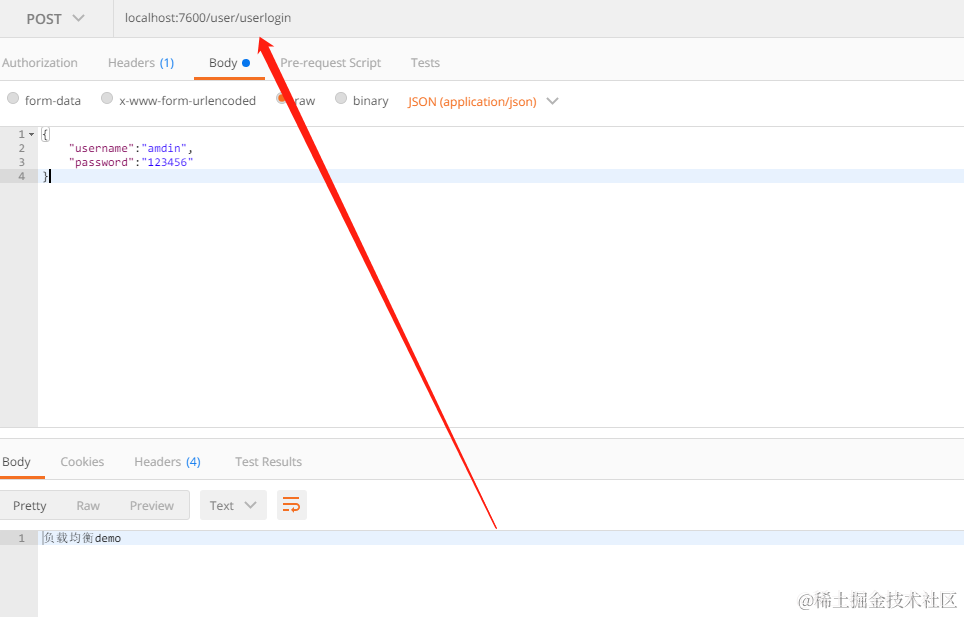This screenshot has width=964, height=617.
Task: Open the Pre-request Script tab
Action: tap(331, 63)
